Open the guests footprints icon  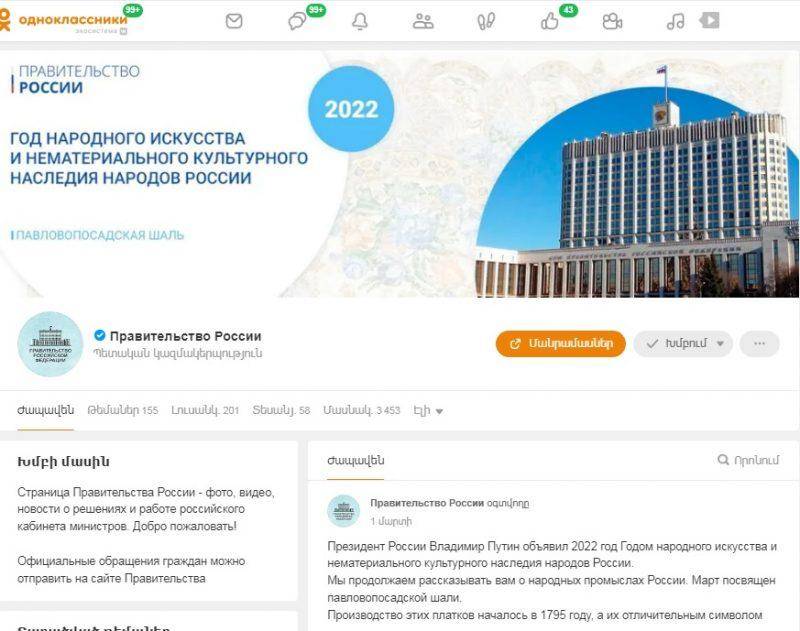point(486,21)
